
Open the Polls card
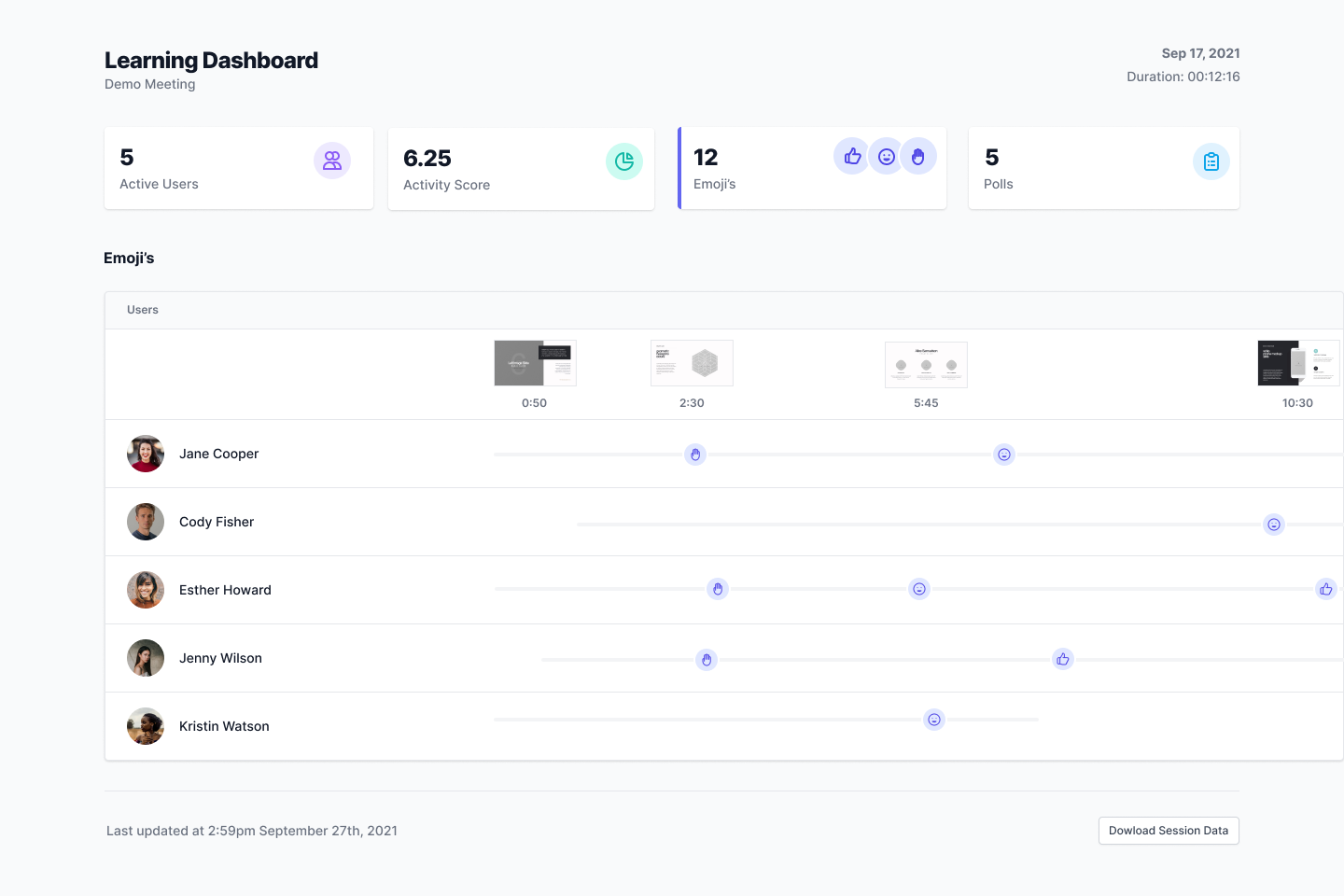click(x=1104, y=168)
